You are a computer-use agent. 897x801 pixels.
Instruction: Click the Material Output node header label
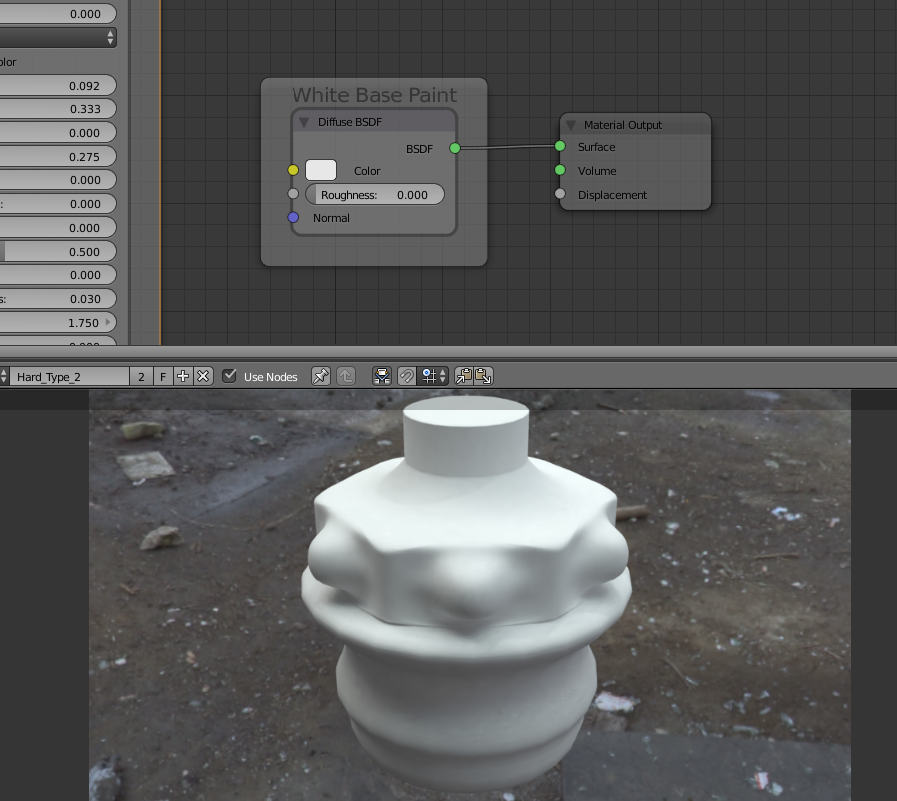coord(622,125)
